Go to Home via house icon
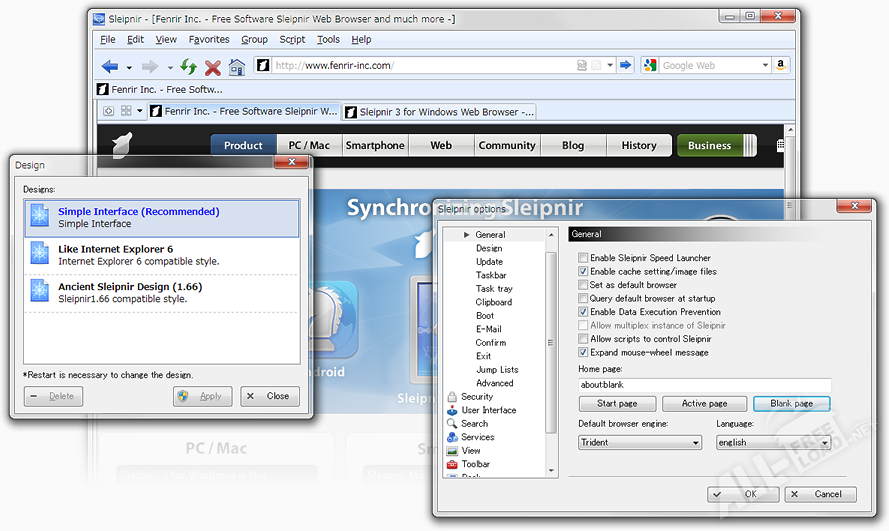Screen dimensions: 889x531 click(236, 67)
